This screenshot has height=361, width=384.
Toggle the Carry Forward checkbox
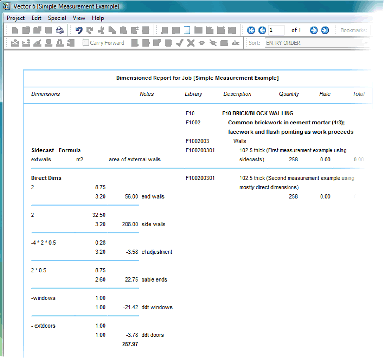[86, 43]
